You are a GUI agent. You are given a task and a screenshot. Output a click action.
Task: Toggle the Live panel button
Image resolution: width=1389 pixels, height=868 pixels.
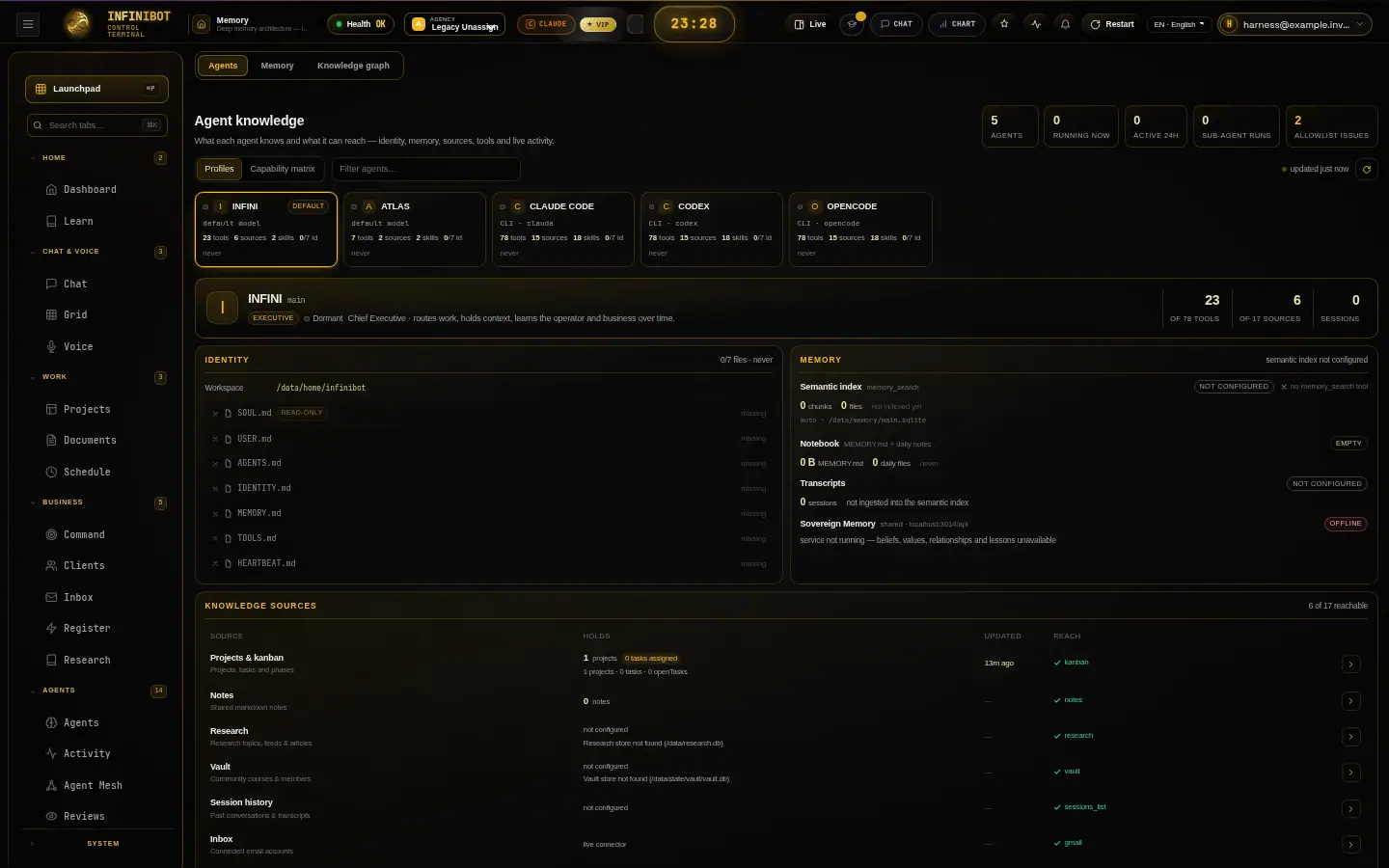point(810,24)
